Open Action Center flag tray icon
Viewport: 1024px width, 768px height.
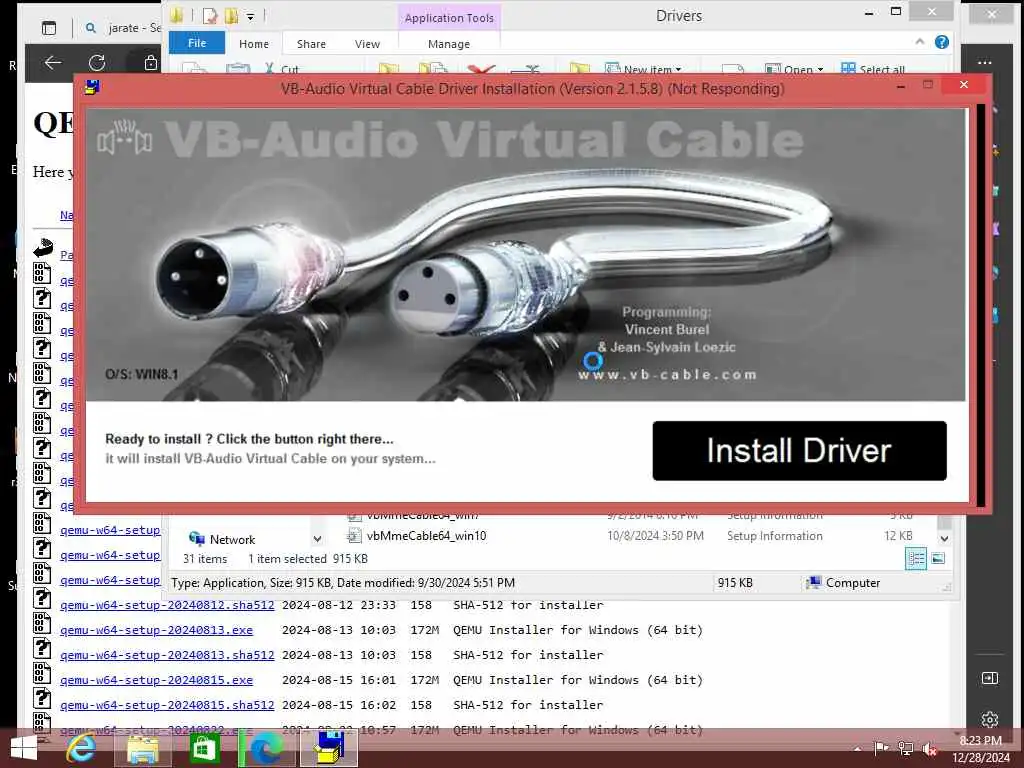coord(882,748)
